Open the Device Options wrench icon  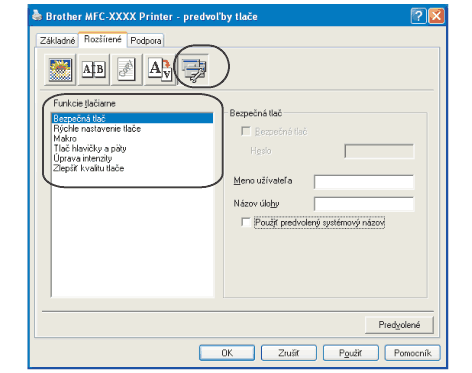(x=194, y=70)
